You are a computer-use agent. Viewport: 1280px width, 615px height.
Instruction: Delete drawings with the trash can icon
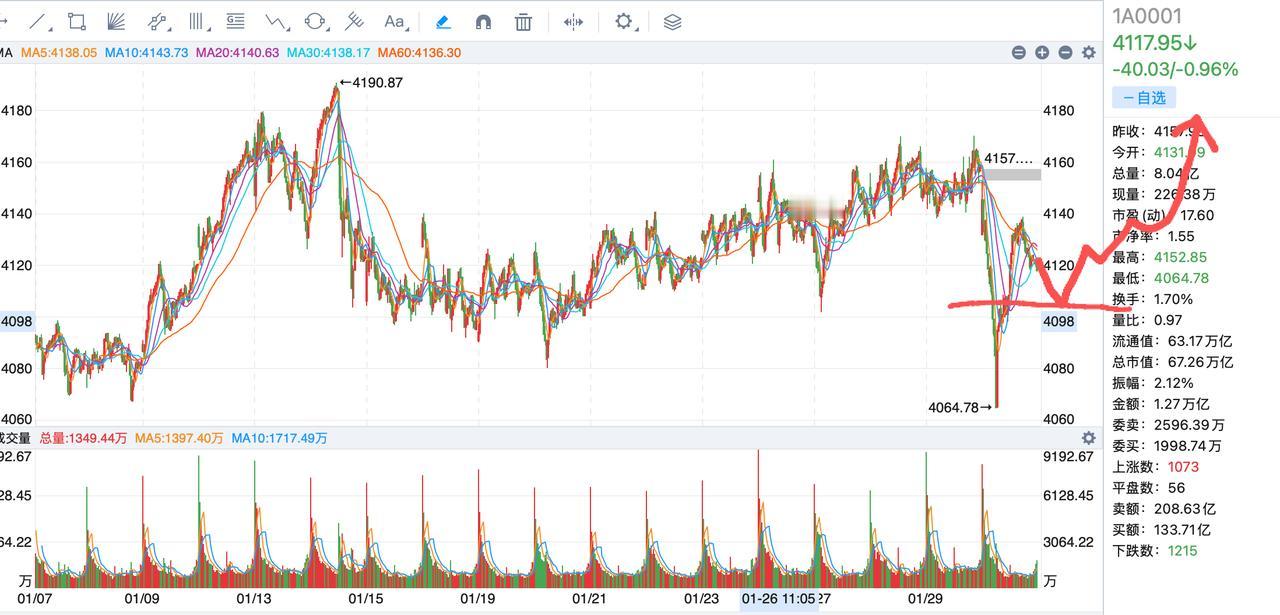tap(523, 21)
